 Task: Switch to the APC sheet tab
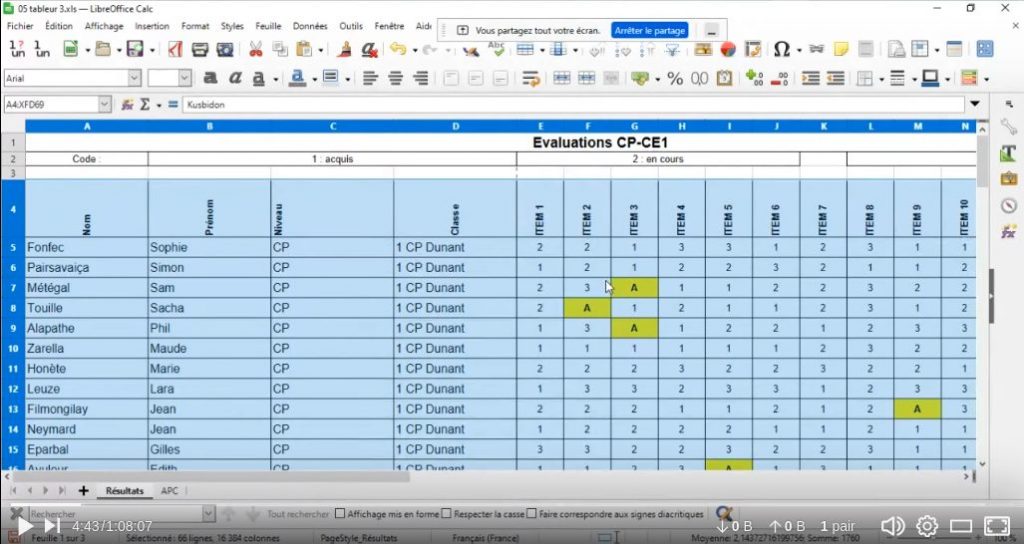pos(169,490)
